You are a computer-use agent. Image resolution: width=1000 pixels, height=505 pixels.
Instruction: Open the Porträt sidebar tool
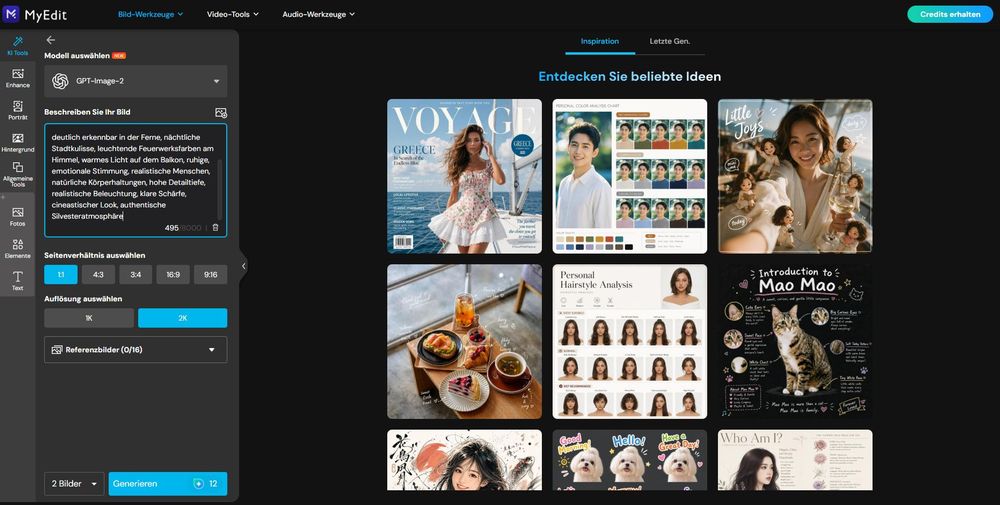pos(17,110)
